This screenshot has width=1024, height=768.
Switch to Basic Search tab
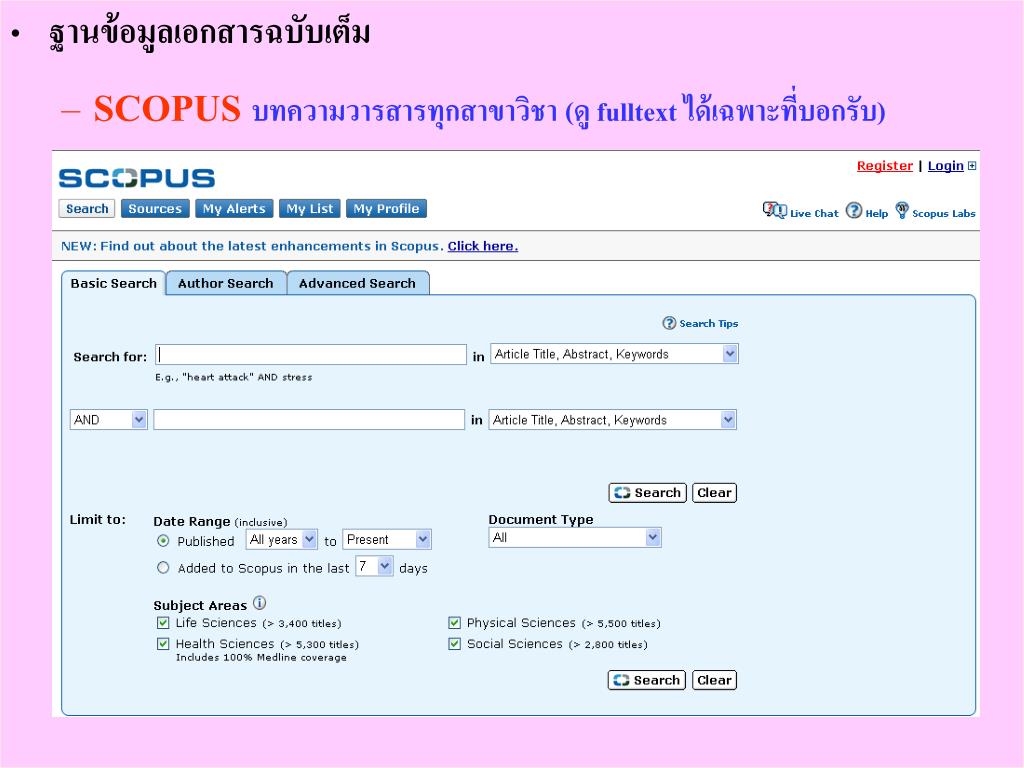click(x=114, y=283)
